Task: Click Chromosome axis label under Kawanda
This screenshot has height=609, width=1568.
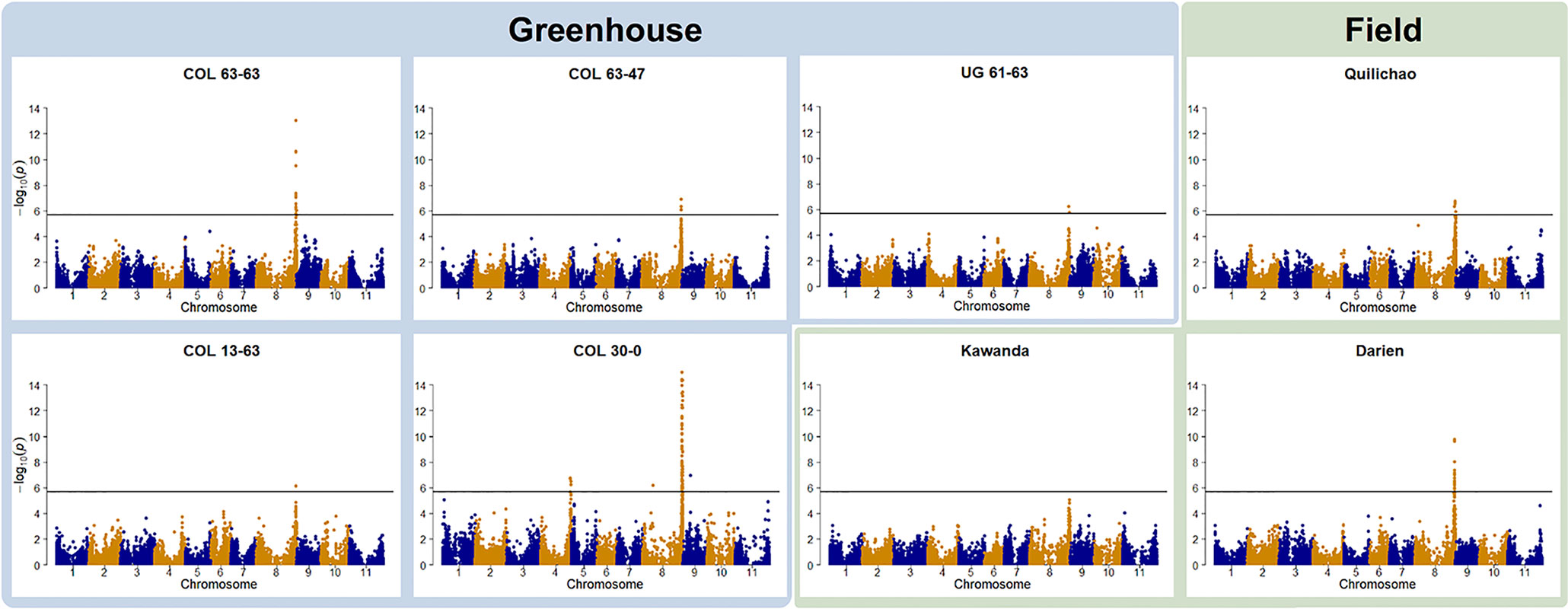Action: pos(992,585)
